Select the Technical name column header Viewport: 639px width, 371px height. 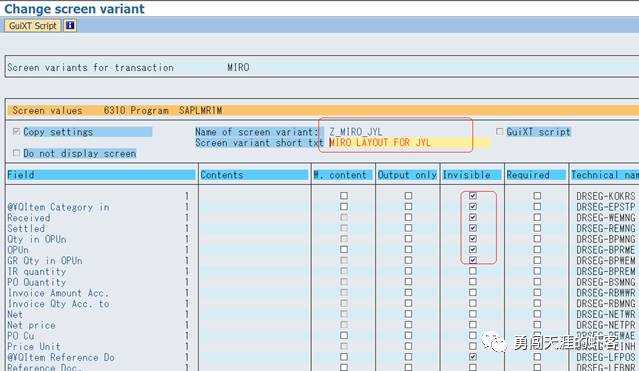pos(605,175)
